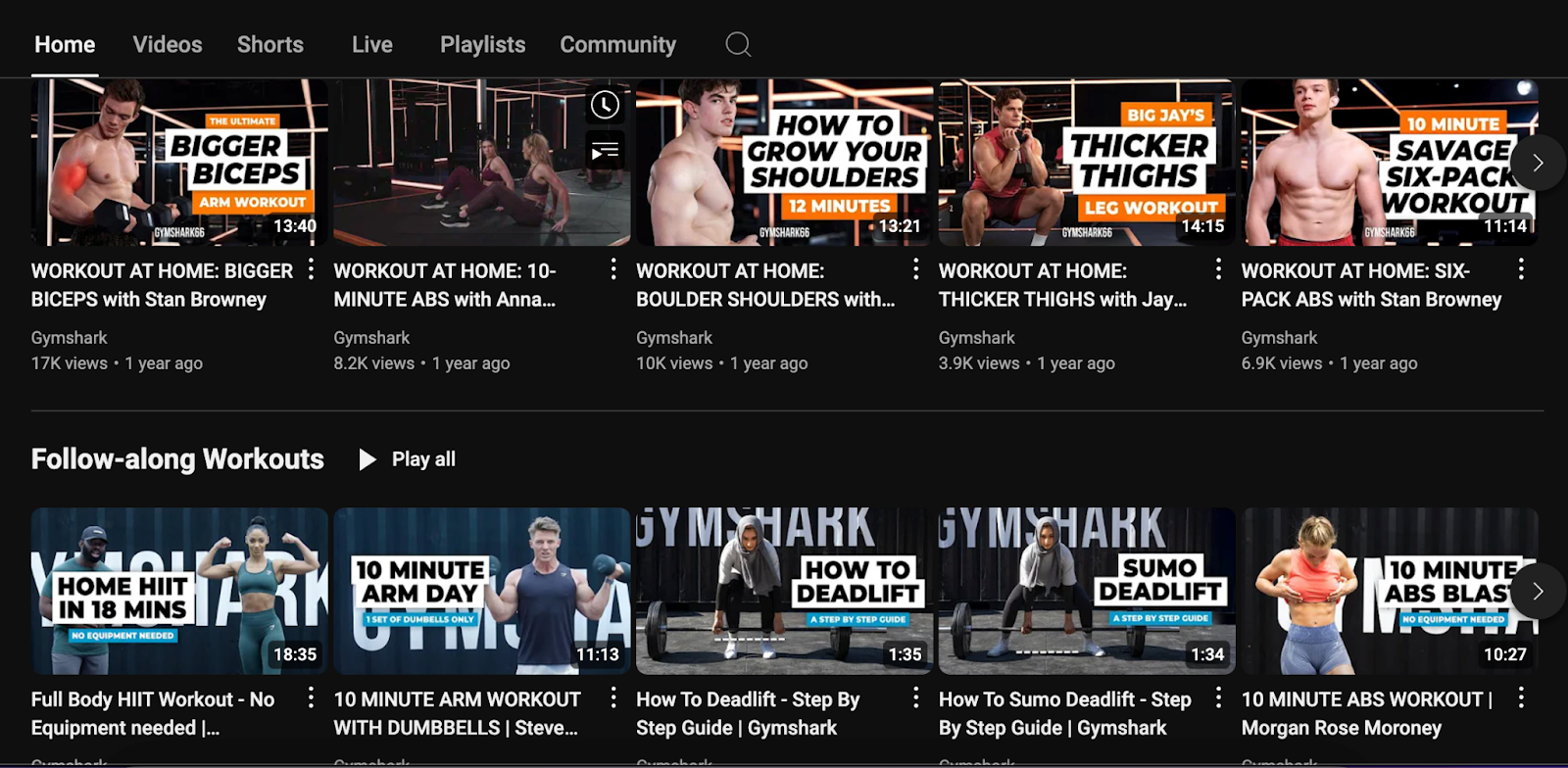Open title WORKOUT AT HOME: SIX-PACK ABS with Stan Browney

1372,285
